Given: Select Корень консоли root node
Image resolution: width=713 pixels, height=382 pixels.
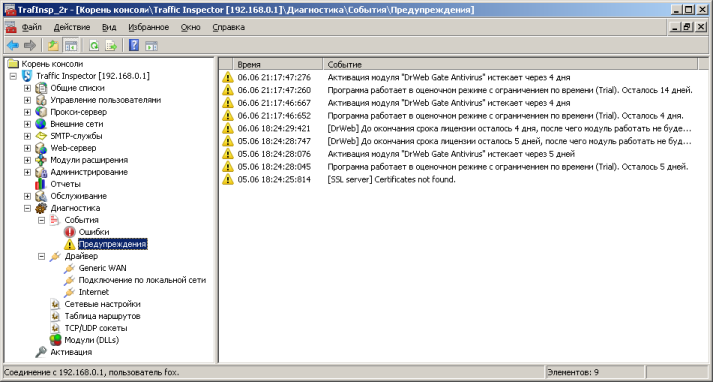Looking at the screenshot, I should 52,64.
